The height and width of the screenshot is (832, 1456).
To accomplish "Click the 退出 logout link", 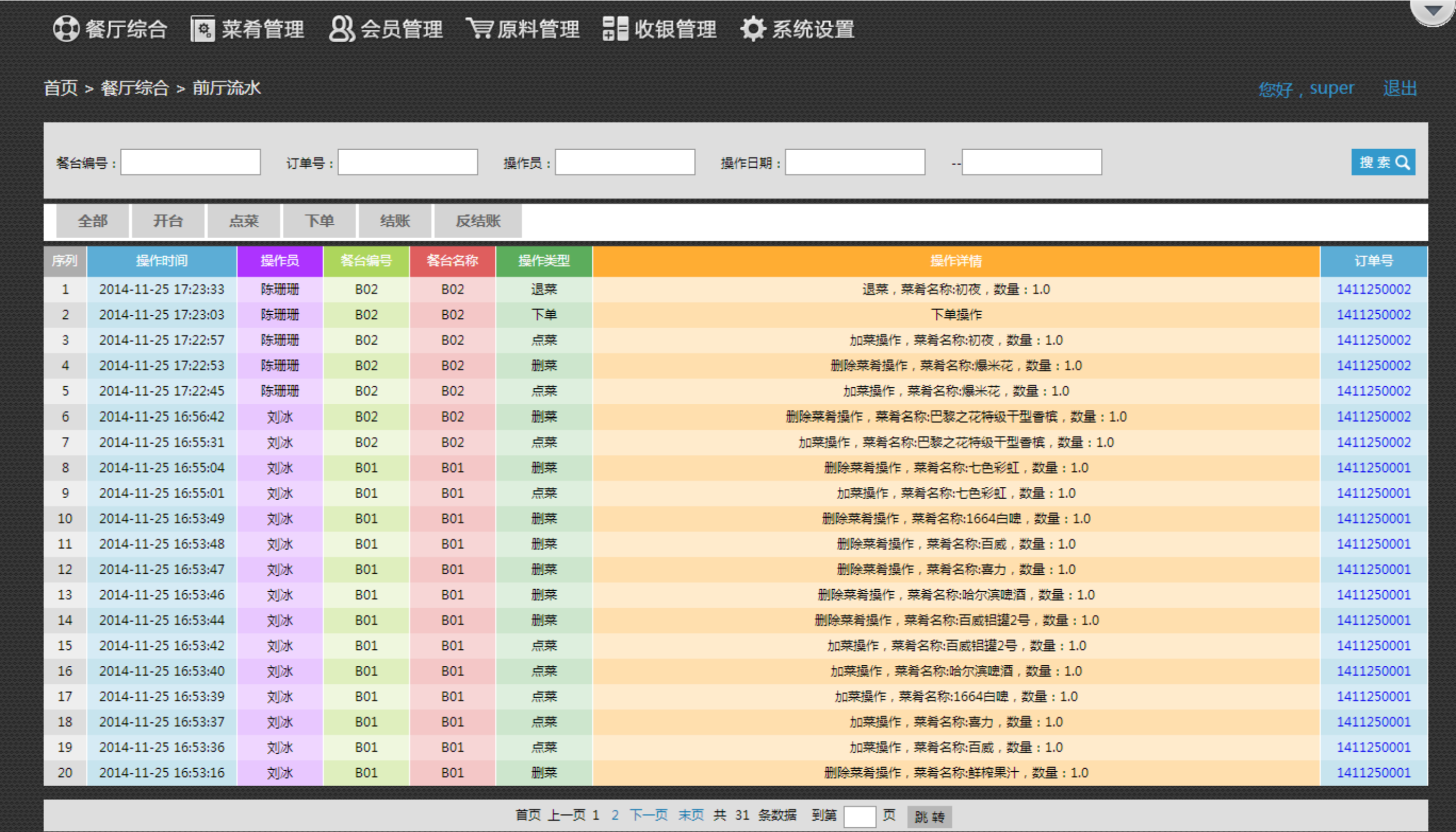I will 1400,88.
